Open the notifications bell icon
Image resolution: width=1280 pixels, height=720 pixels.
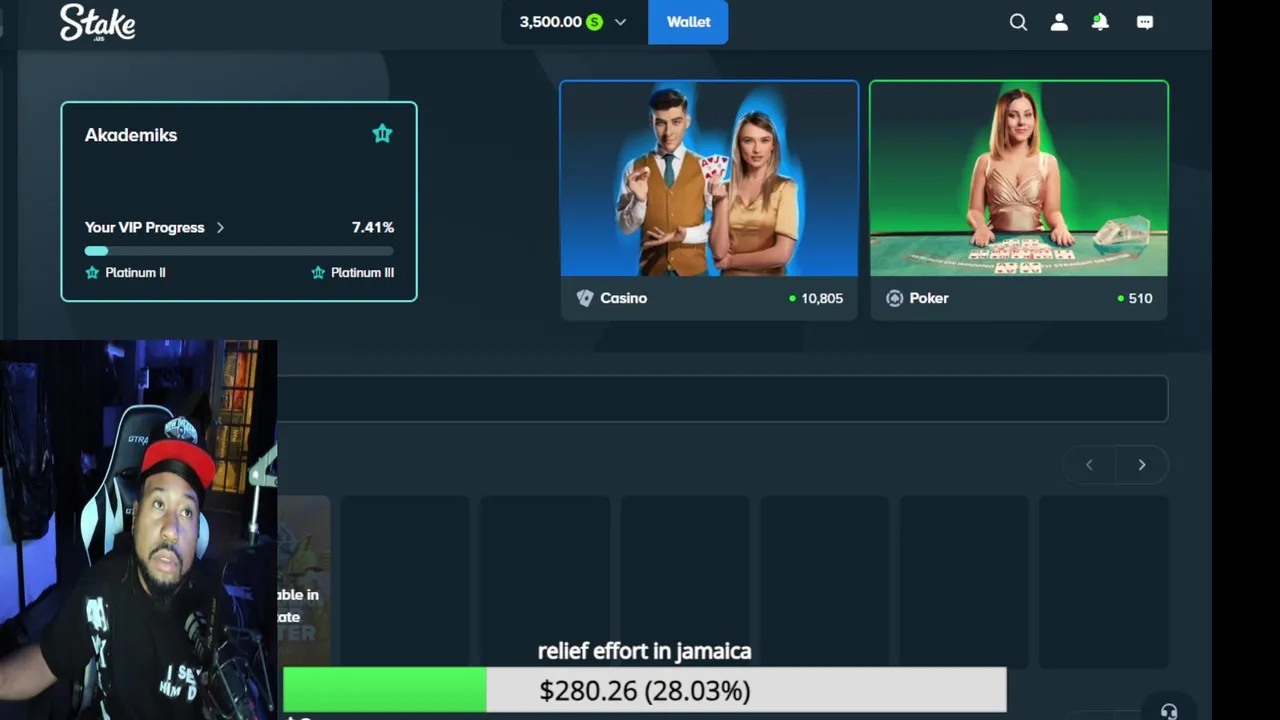tap(1100, 22)
